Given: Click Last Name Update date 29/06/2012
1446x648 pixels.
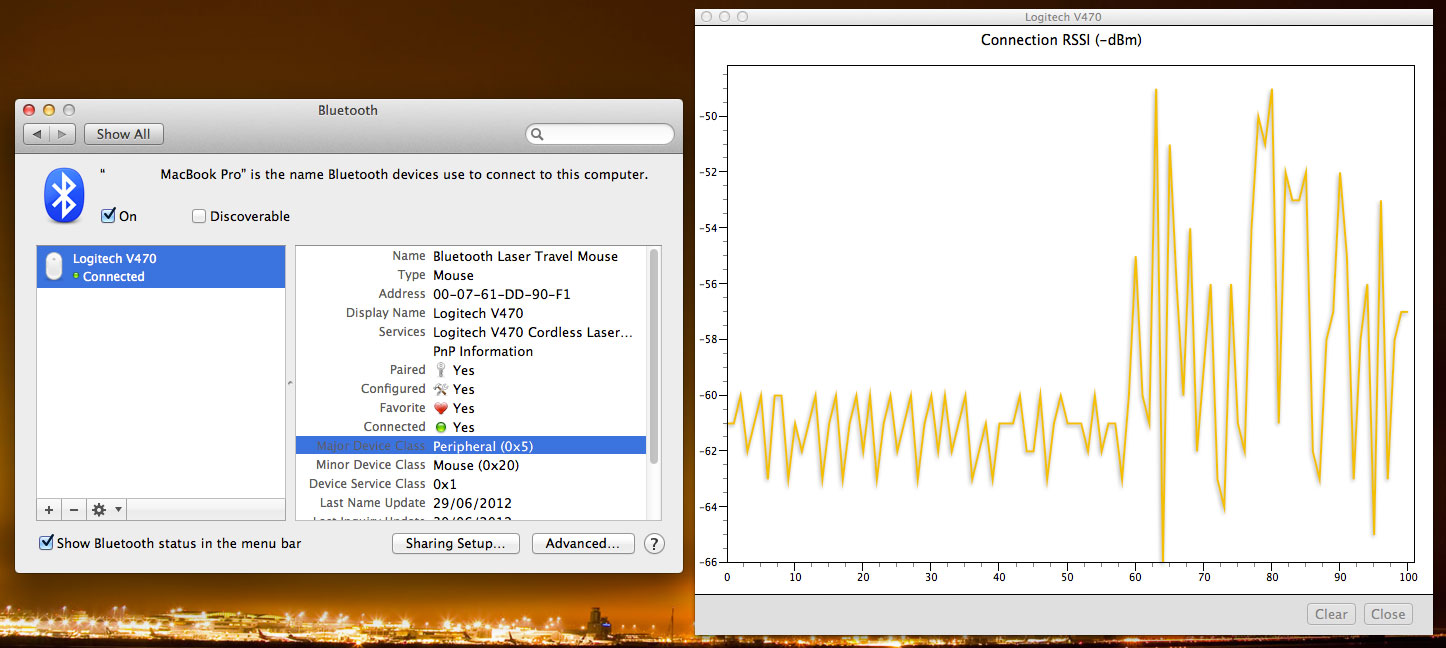Looking at the screenshot, I should point(472,503).
